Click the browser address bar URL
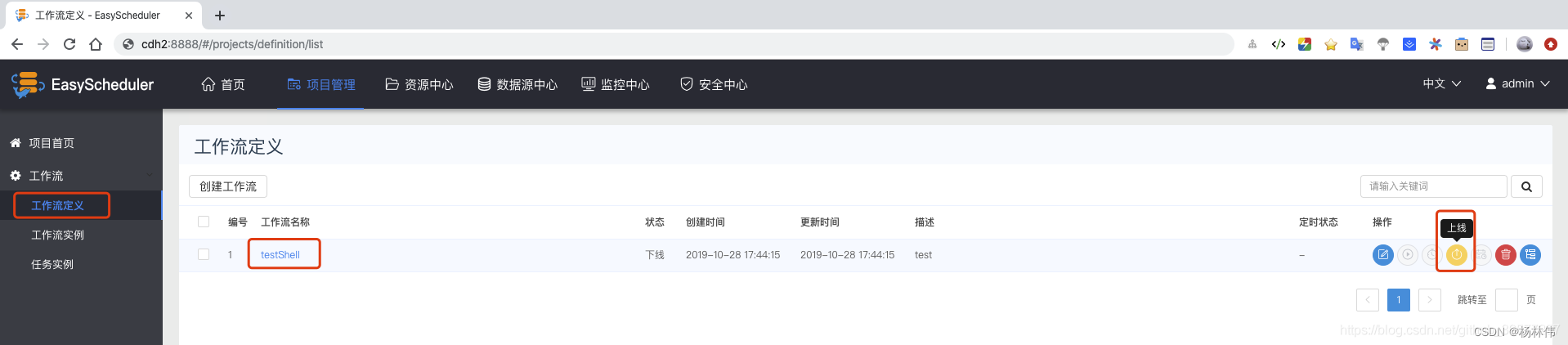Image resolution: width=1568 pixels, height=345 pixels. tap(232, 44)
